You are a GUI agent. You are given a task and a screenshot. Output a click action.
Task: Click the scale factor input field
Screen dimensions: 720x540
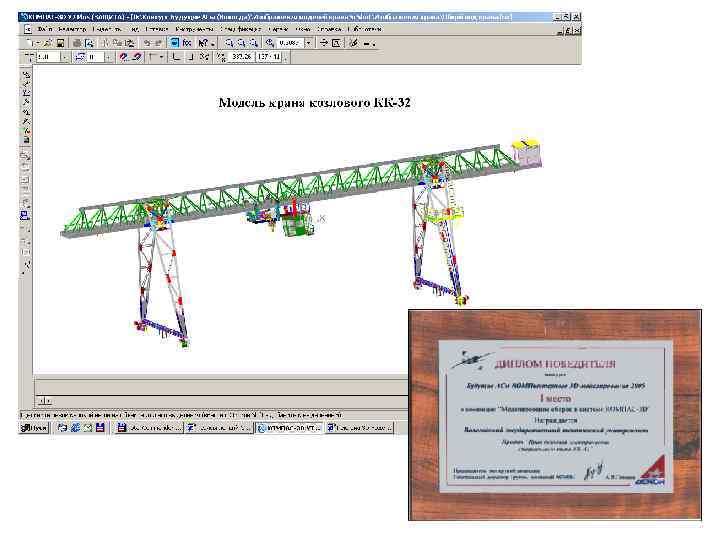(x=291, y=43)
